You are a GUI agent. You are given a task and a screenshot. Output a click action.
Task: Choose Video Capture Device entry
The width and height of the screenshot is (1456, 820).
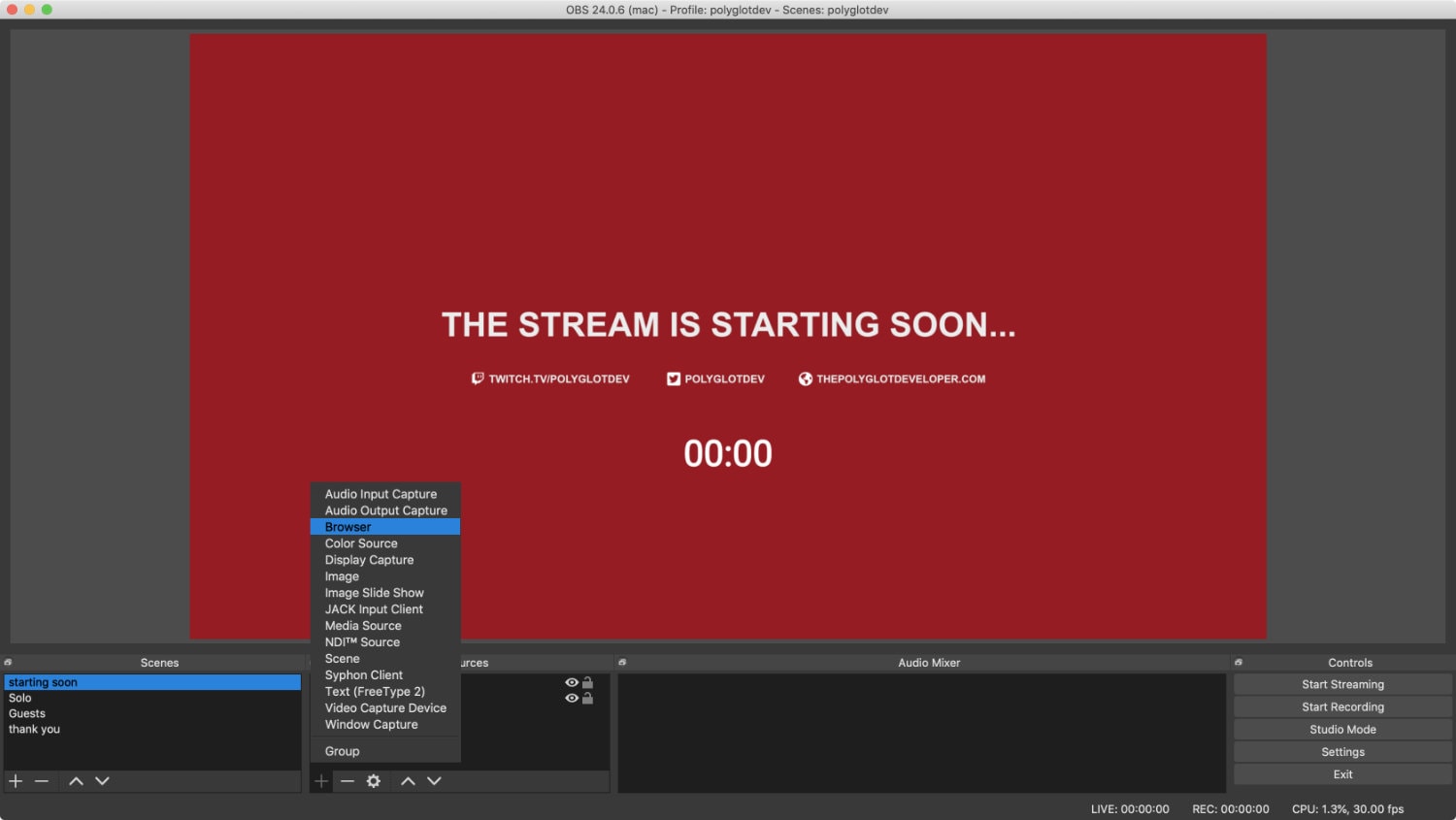tap(385, 708)
